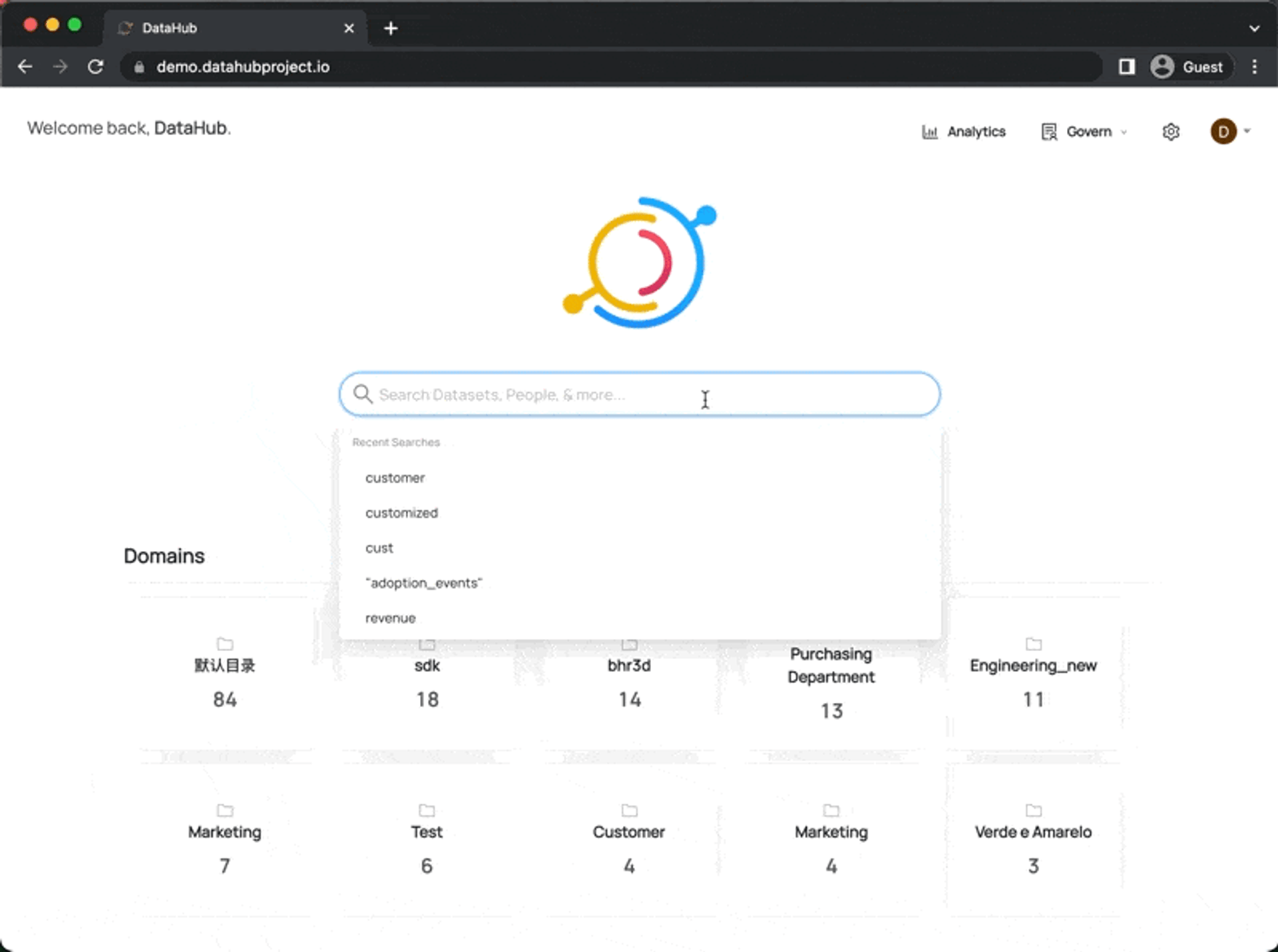Open the Marketing domain with 4 entities
The height and width of the screenshot is (952, 1278).
click(831, 840)
